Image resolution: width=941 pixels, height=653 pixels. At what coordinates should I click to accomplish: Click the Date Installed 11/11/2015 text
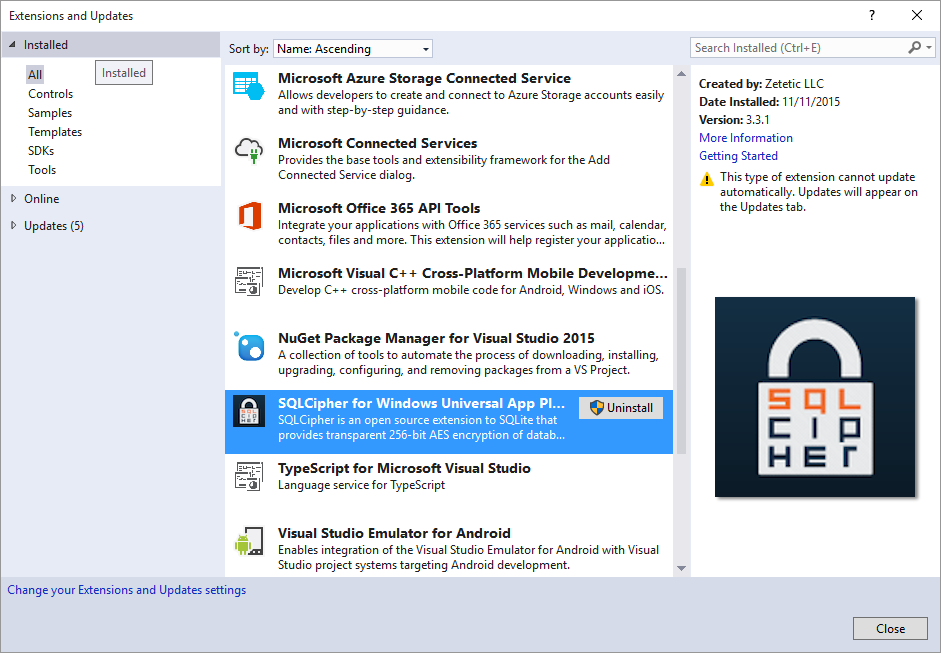click(x=769, y=101)
